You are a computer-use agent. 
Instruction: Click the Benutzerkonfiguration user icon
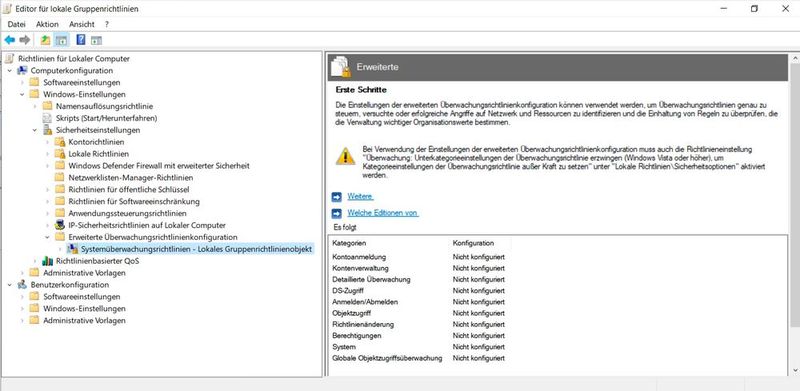[22, 285]
